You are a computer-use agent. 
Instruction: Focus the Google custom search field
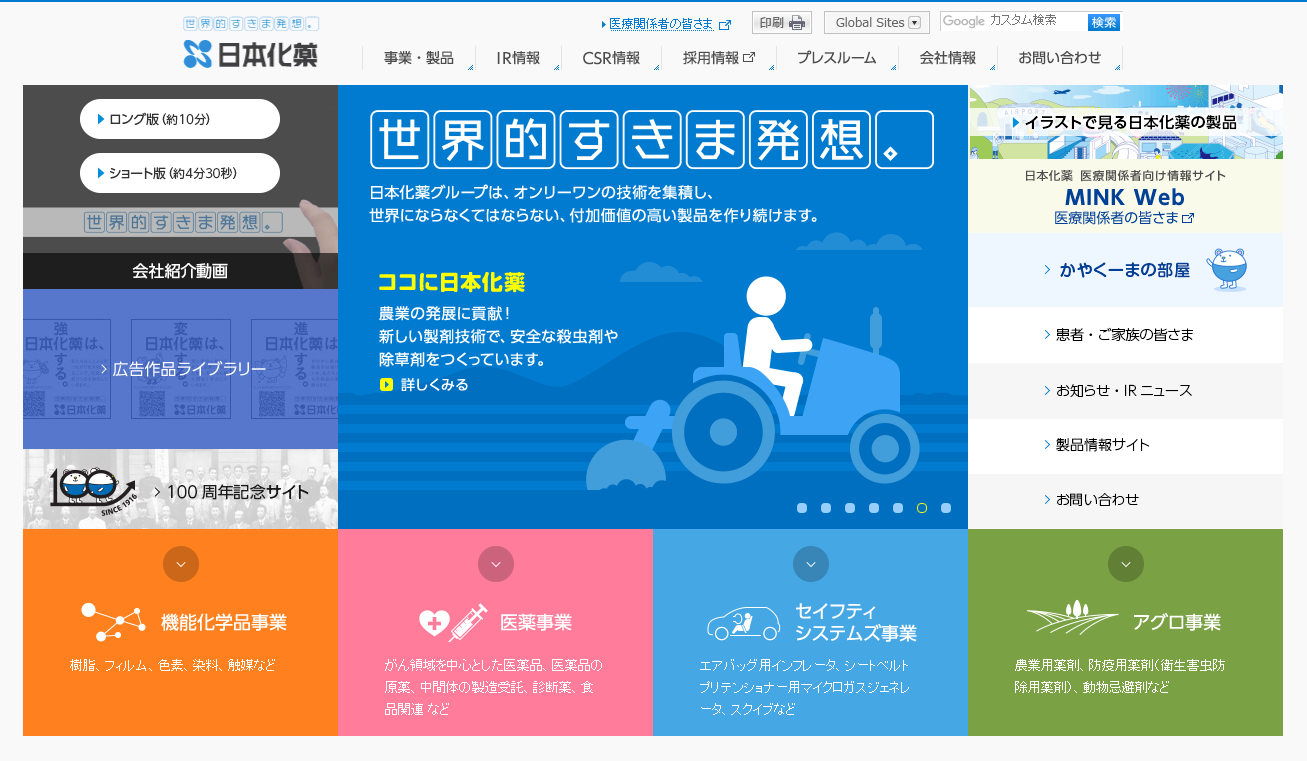coord(1014,21)
